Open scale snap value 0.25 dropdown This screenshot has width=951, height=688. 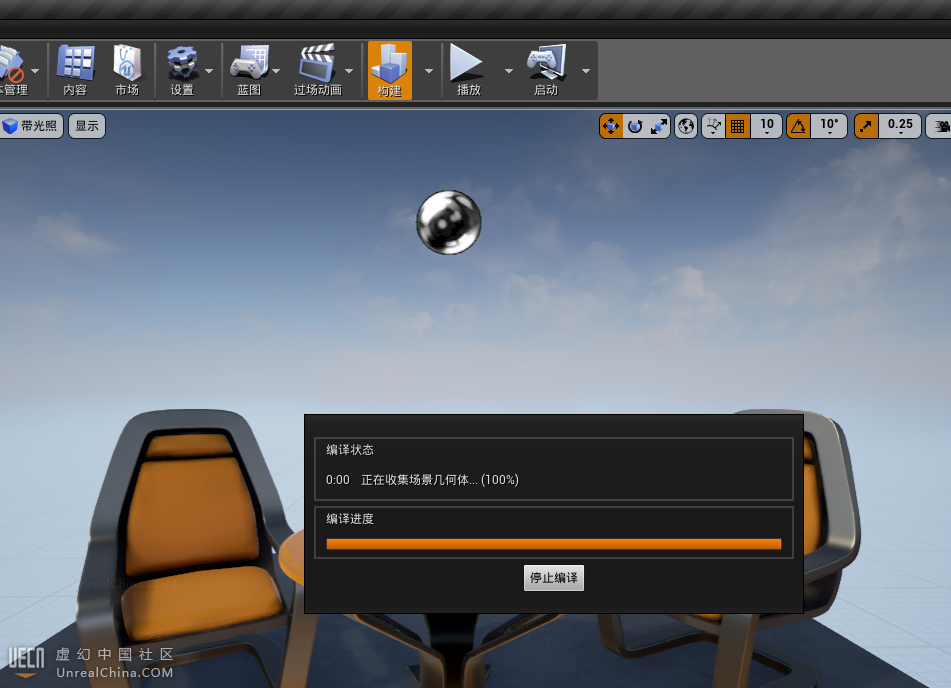pos(900,126)
